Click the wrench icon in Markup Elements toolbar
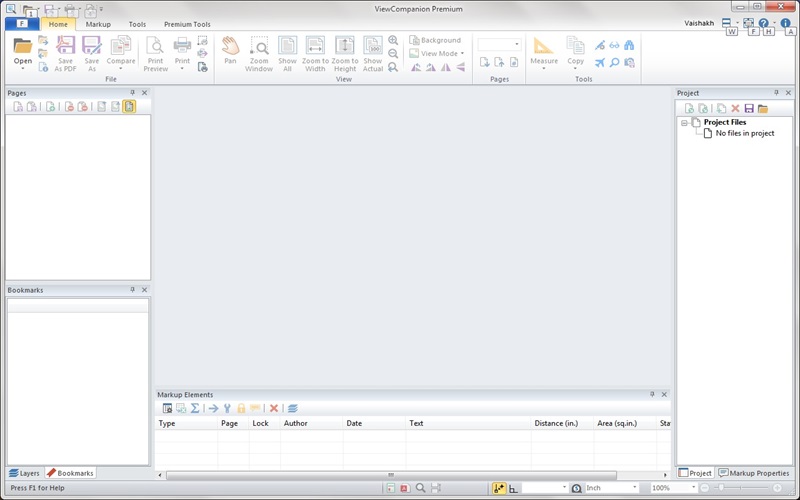The height and width of the screenshot is (500, 800). click(227, 408)
